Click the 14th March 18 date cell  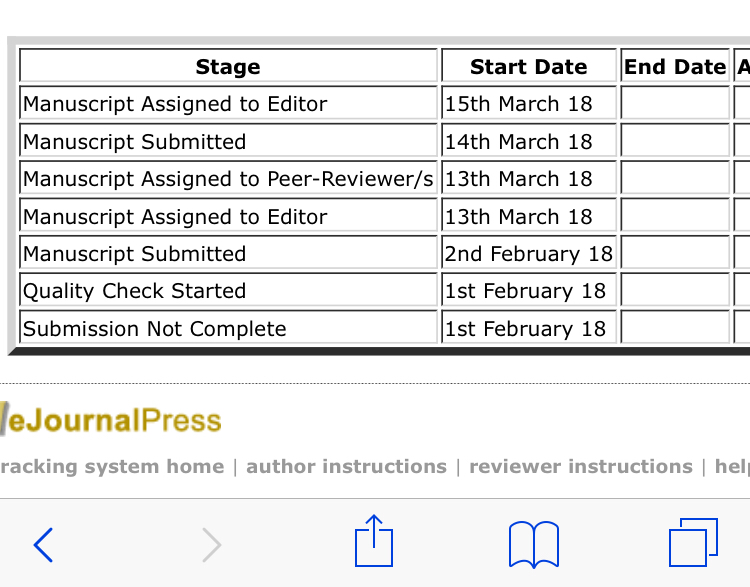tap(519, 142)
